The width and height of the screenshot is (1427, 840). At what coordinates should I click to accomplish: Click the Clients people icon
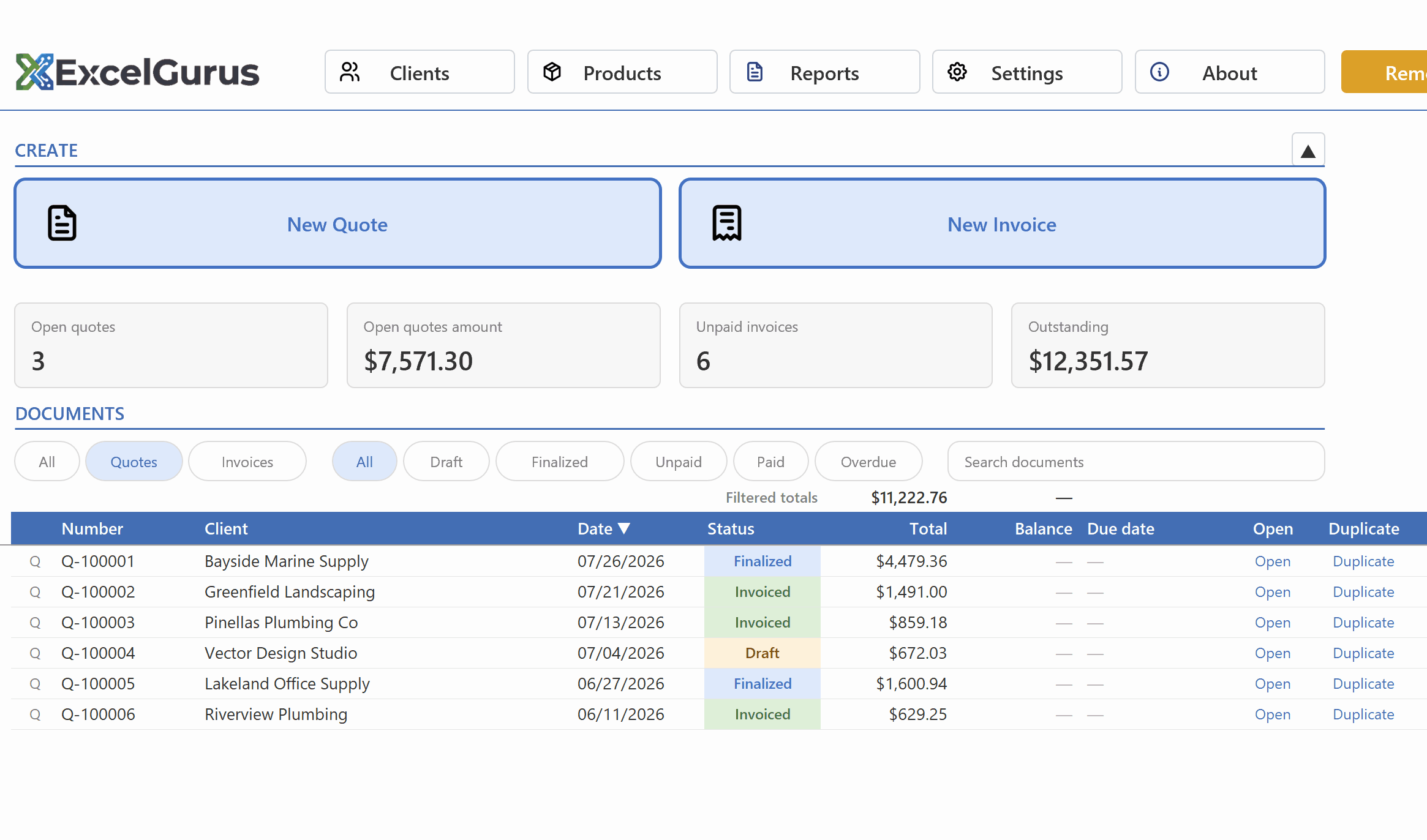[350, 72]
